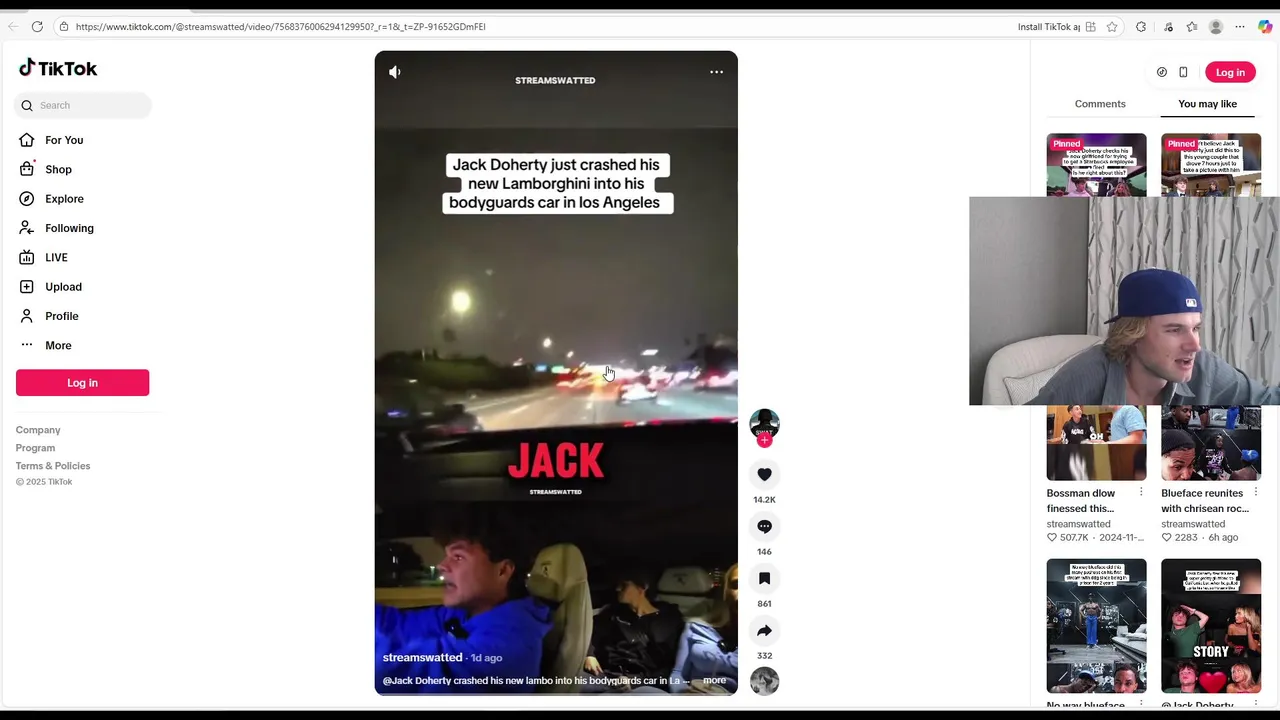Click the TikTok logo
Viewport: 1280px width, 720px height.
tap(58, 68)
